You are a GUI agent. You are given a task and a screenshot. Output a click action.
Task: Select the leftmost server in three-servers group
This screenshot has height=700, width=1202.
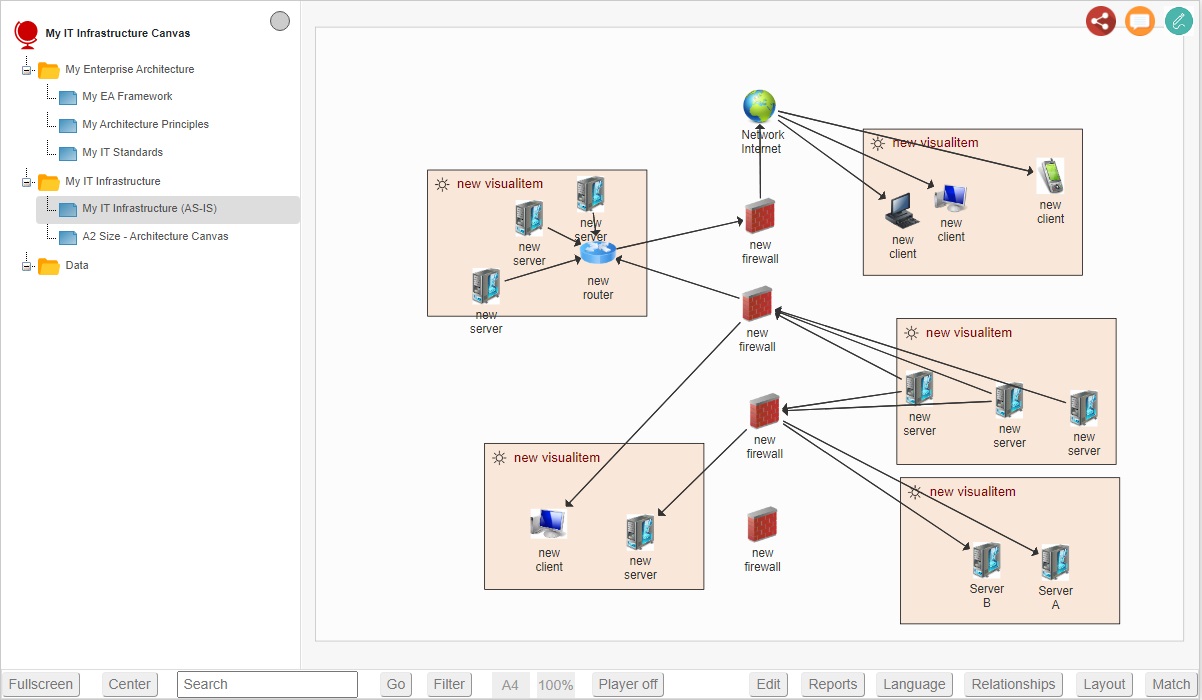click(x=919, y=389)
